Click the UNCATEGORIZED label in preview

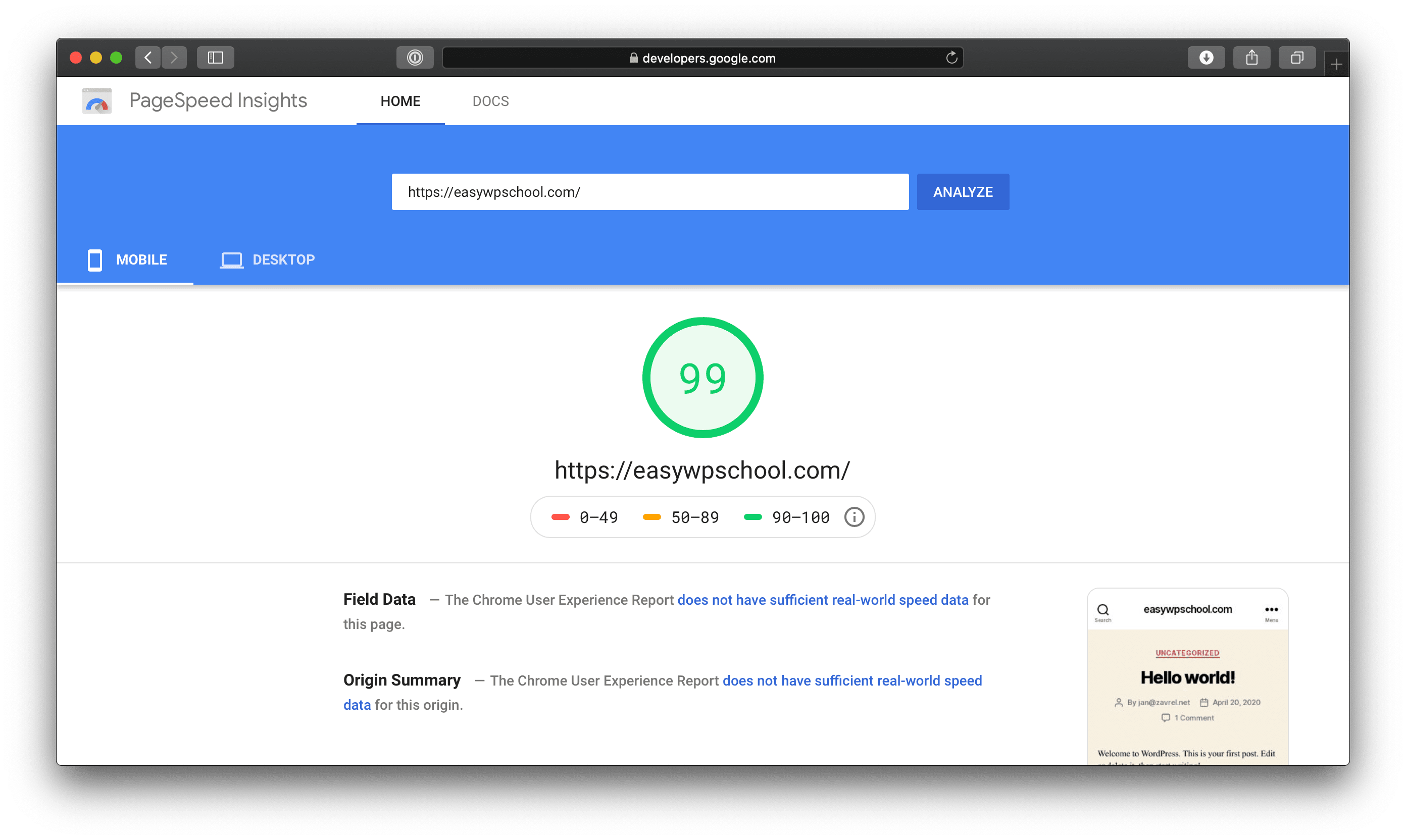point(1187,653)
